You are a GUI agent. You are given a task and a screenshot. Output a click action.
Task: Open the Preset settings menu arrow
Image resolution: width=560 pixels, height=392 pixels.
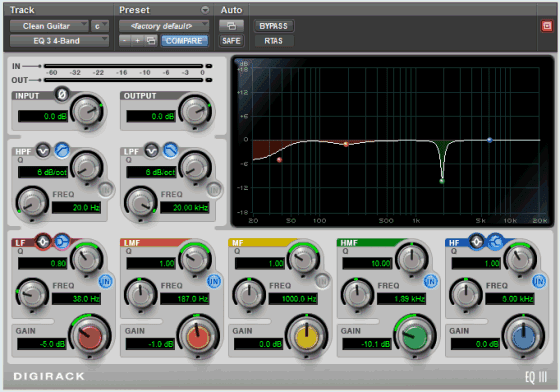pos(205,10)
